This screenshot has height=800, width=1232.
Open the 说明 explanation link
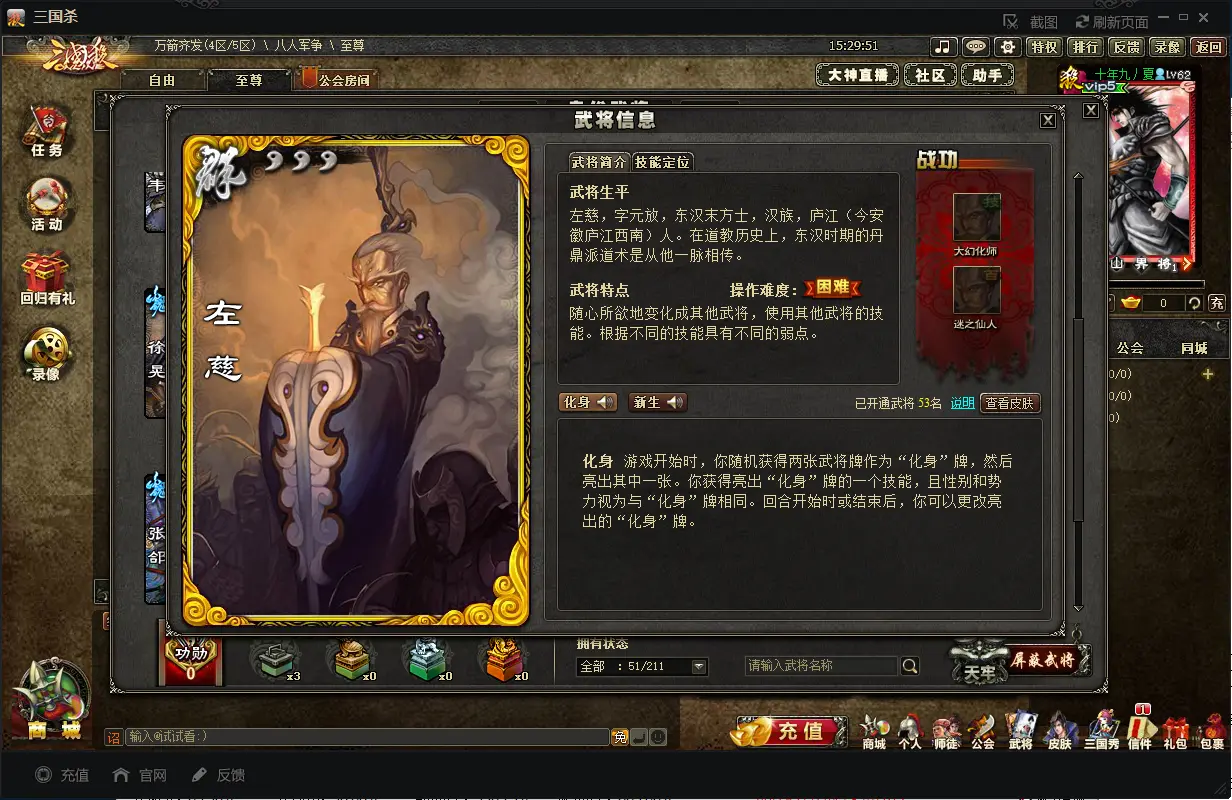tap(961, 403)
